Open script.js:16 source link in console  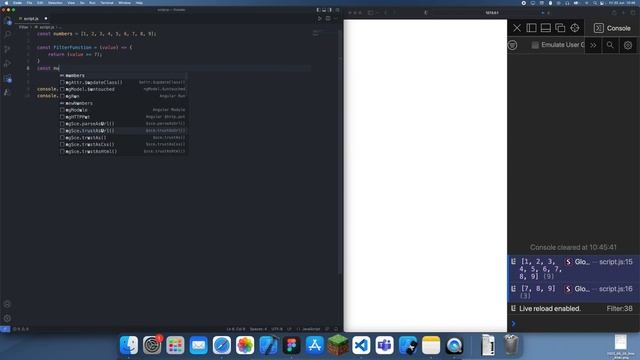616,289
